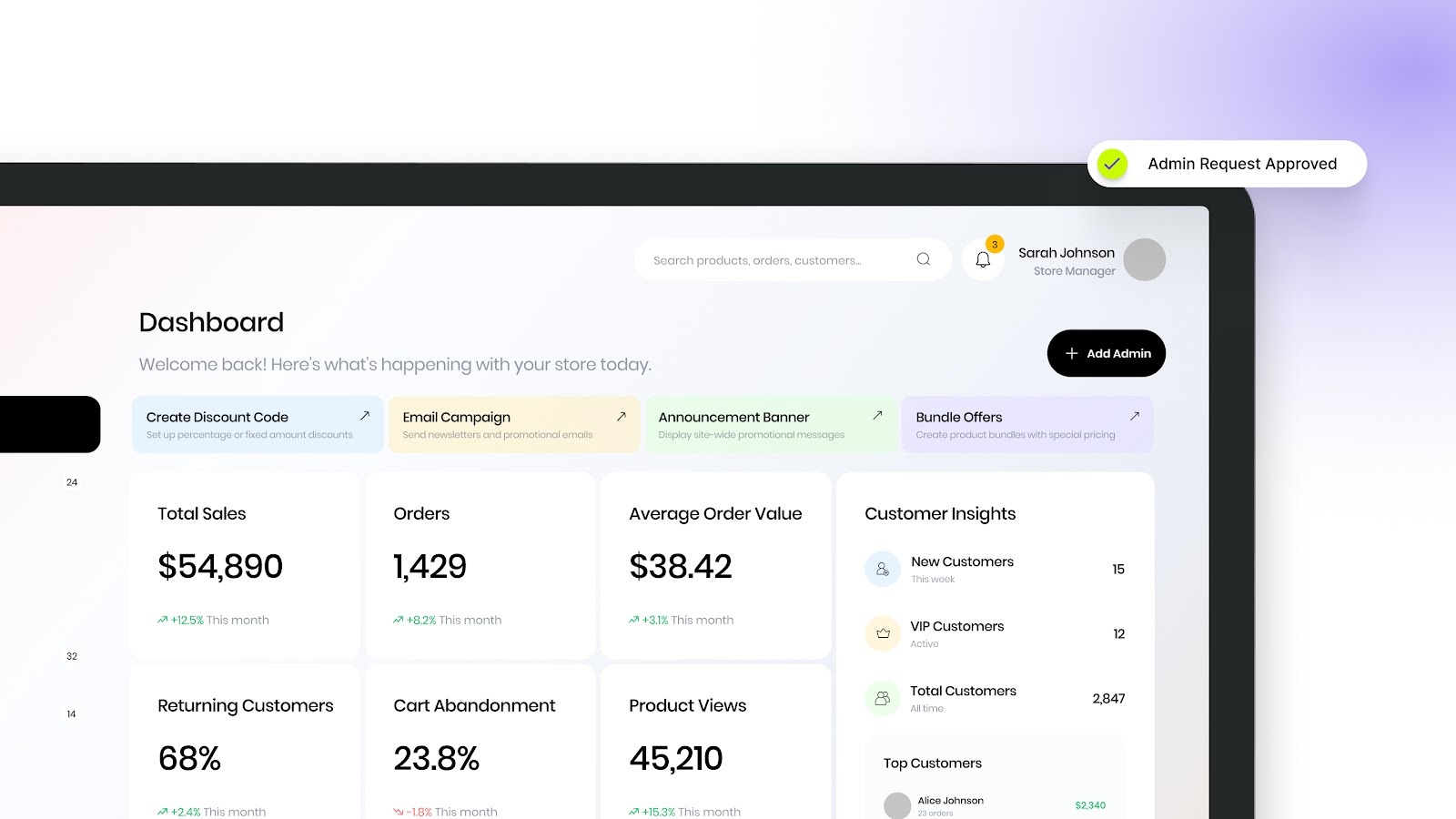Click the notification bell icon
Image resolution: width=1456 pixels, height=819 pixels.
pyautogui.click(x=982, y=259)
